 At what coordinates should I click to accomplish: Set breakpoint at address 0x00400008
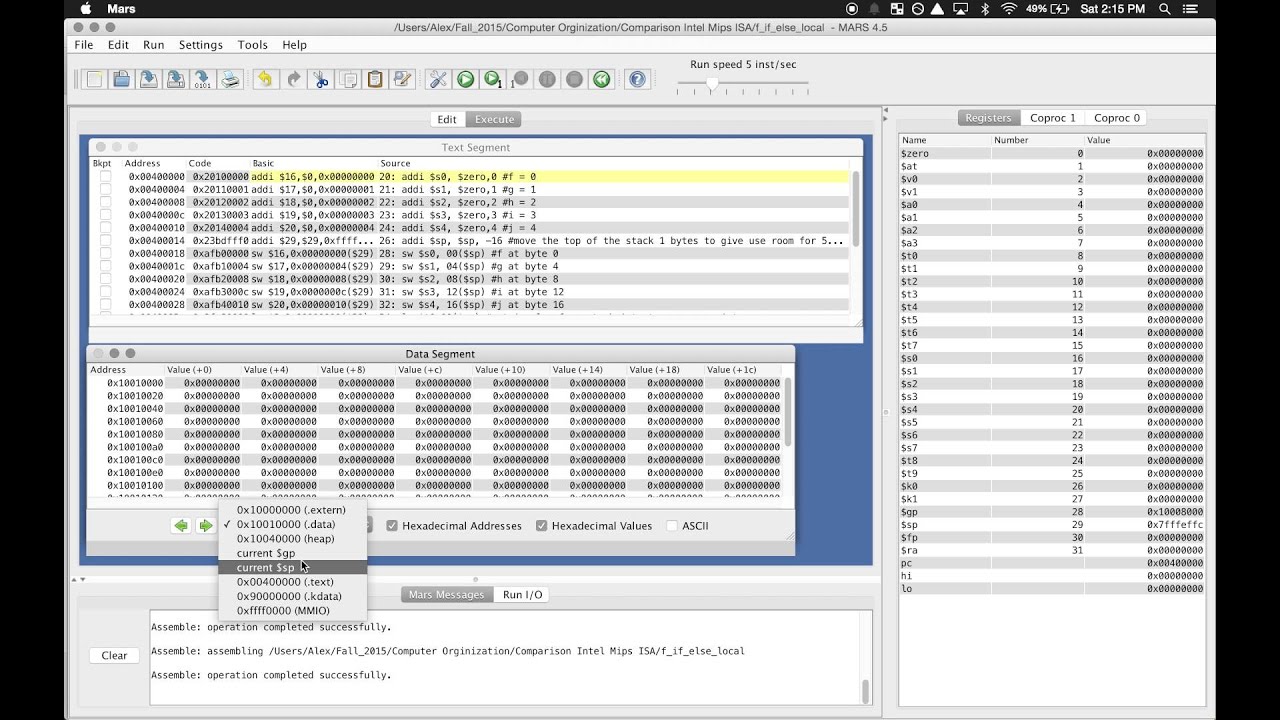tap(105, 202)
